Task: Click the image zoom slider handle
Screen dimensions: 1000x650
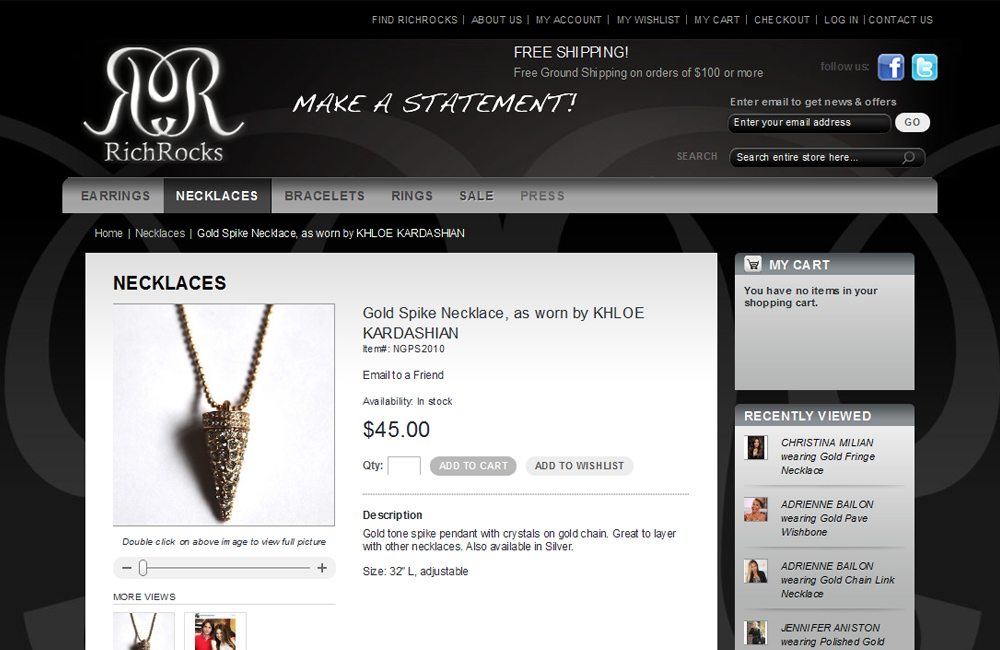Action: (x=143, y=568)
